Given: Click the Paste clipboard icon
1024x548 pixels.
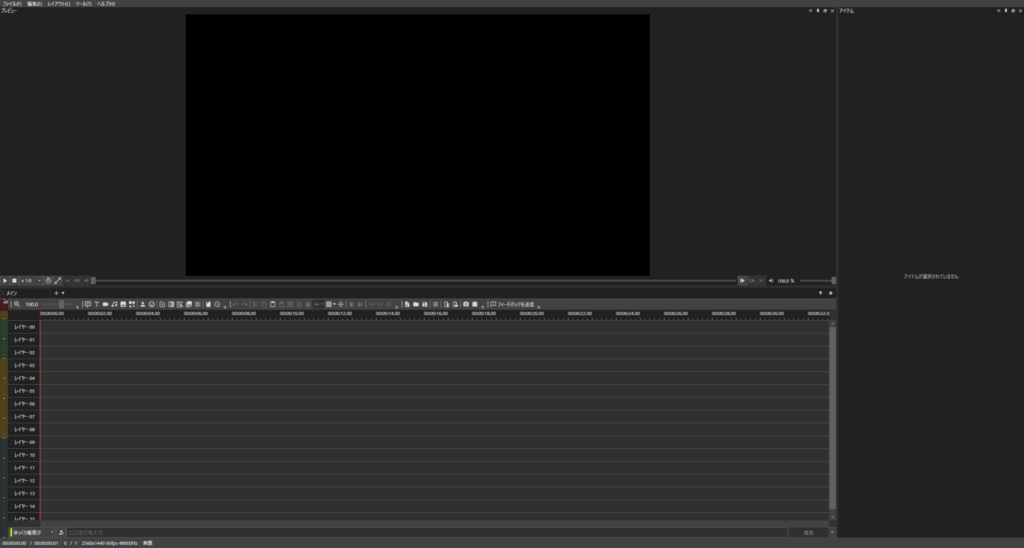Looking at the screenshot, I should [273, 304].
